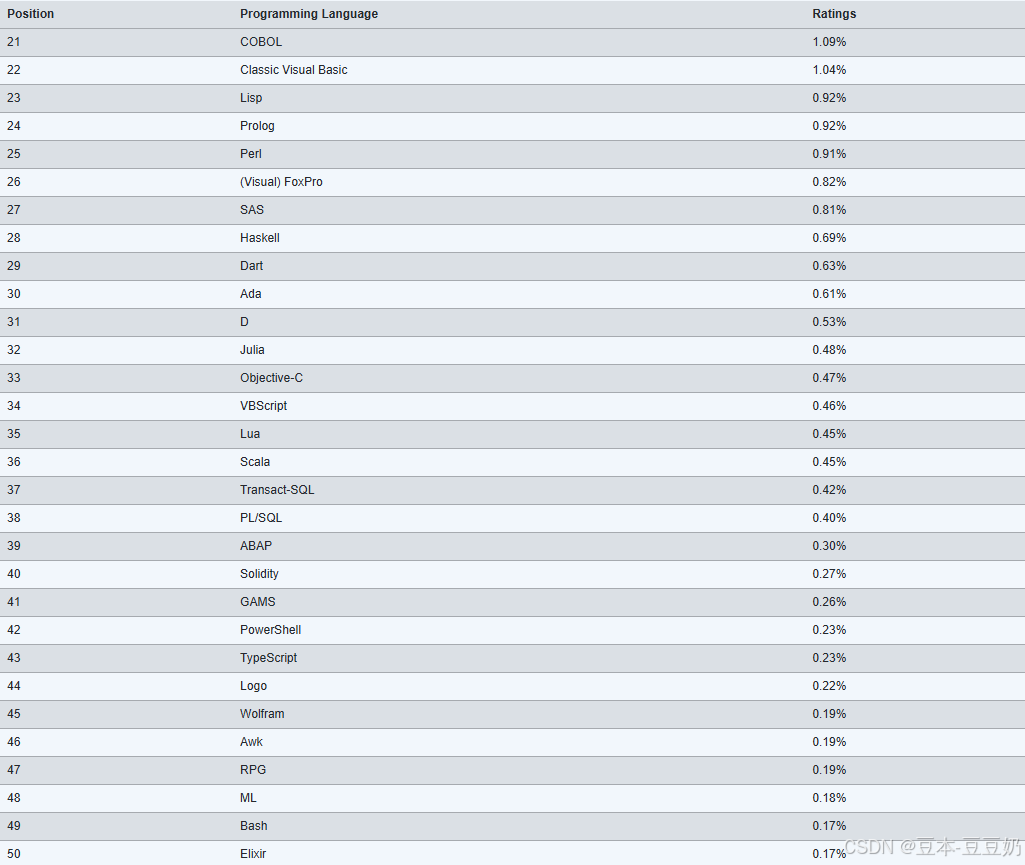Image resolution: width=1025 pixels, height=865 pixels.
Task: Select position number 30 for Ada
Action: (14, 294)
